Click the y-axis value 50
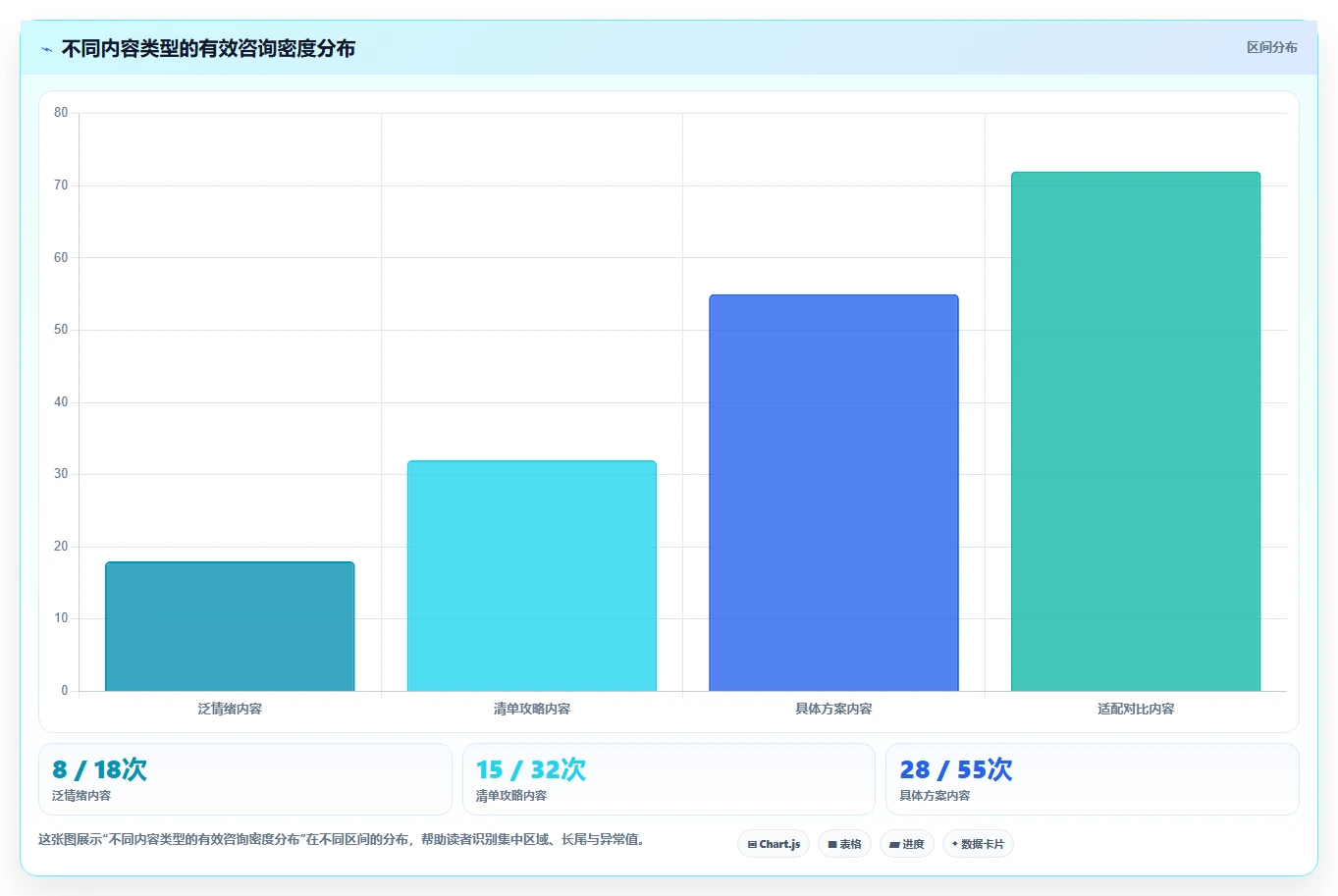Image resolution: width=1338 pixels, height=896 pixels. (x=61, y=330)
